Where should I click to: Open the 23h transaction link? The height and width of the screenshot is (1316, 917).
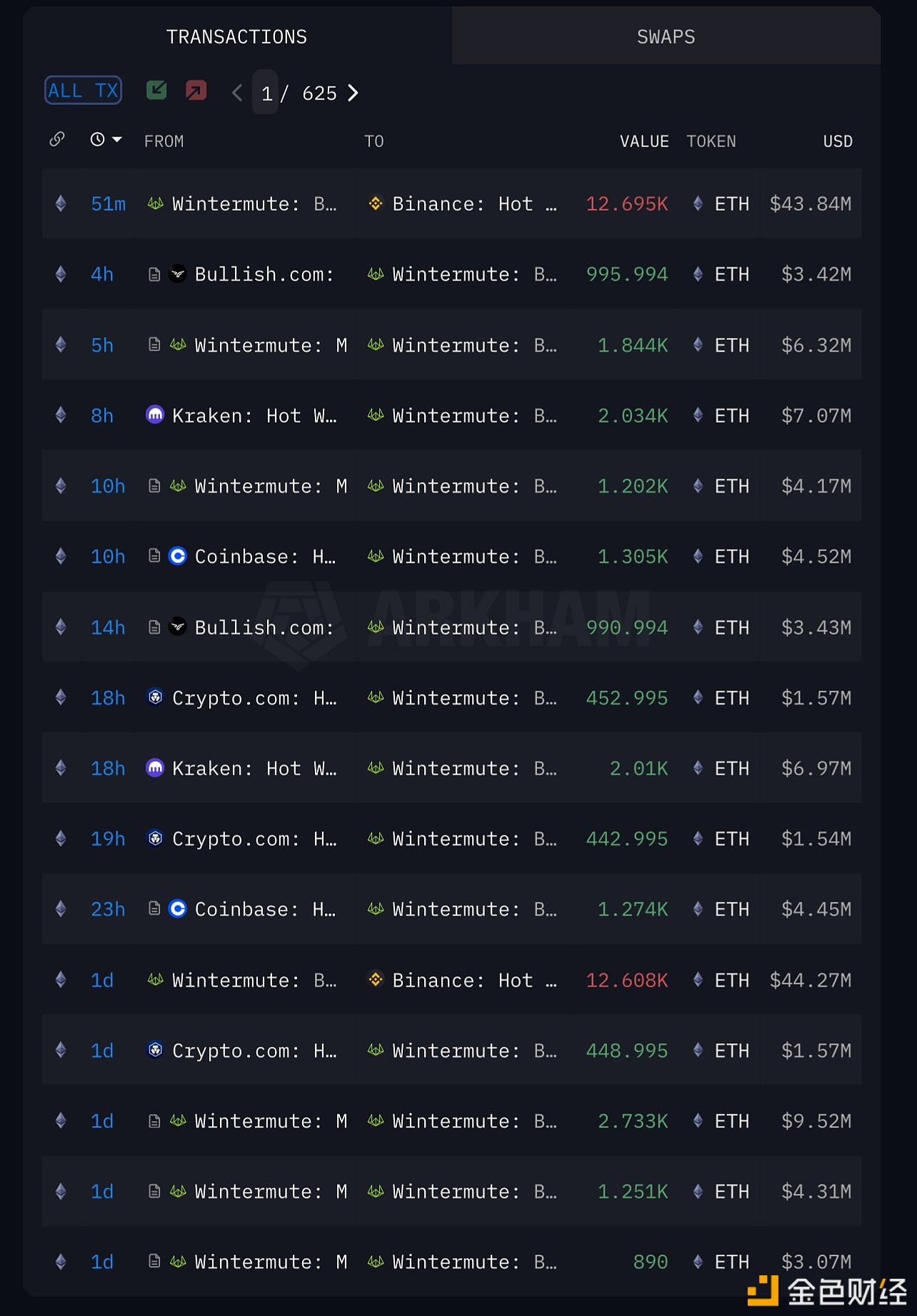[x=108, y=909]
